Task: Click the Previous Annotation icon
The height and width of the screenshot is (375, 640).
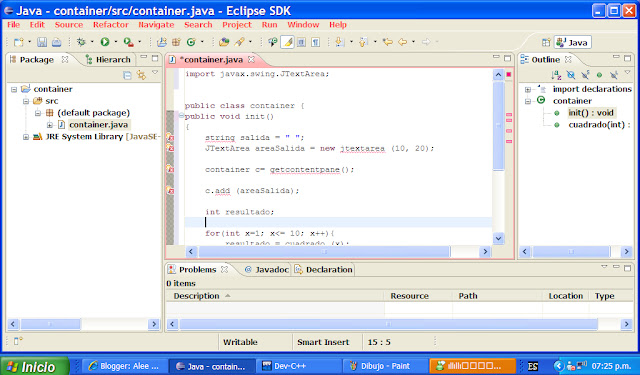Action: click(363, 42)
